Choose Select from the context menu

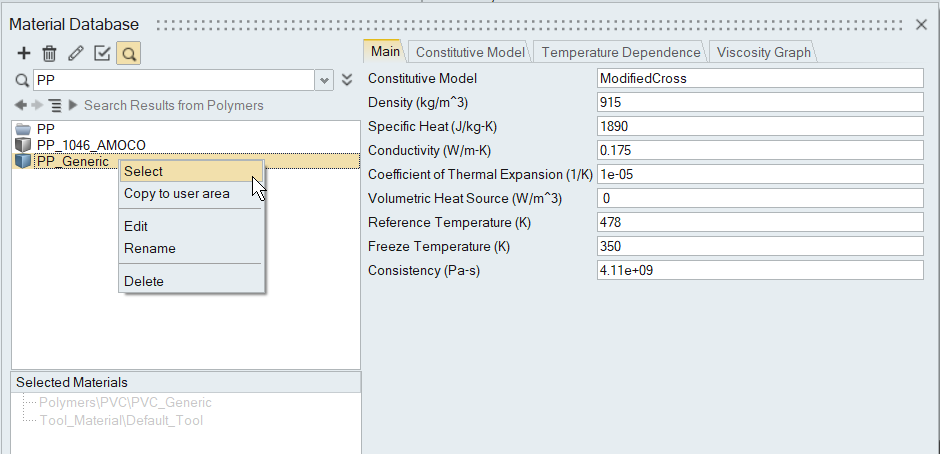click(143, 171)
